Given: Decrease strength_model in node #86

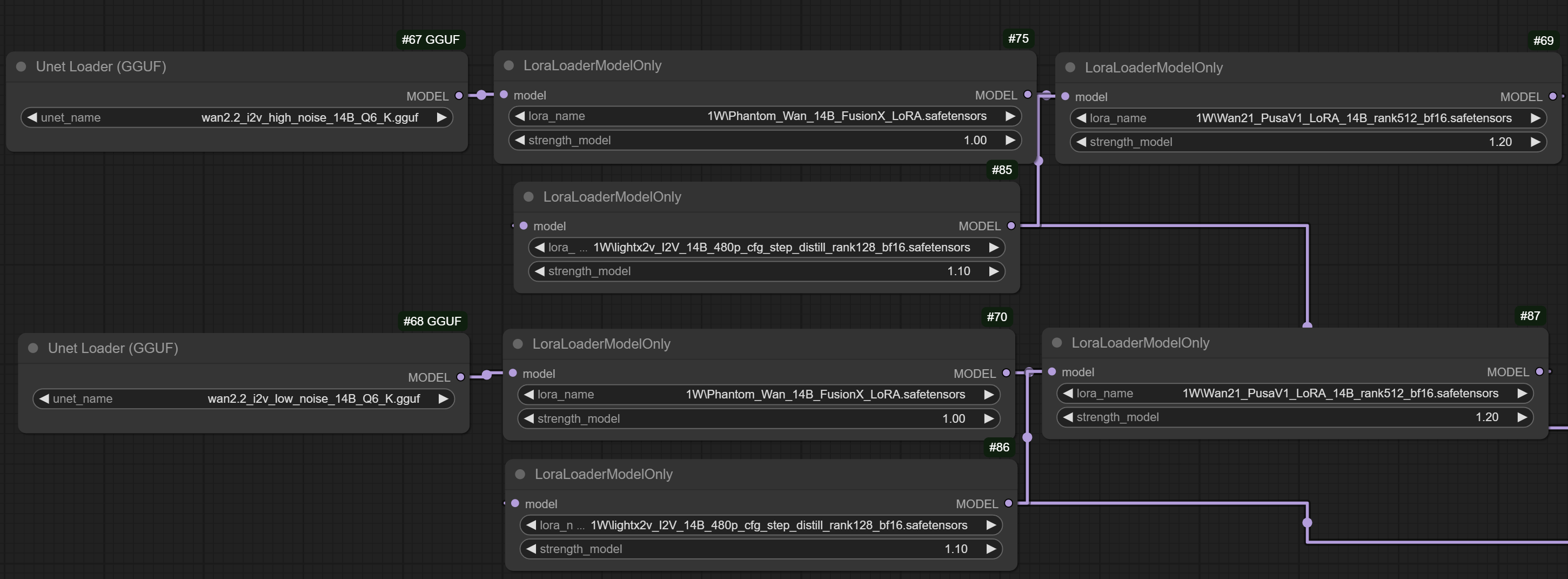Looking at the screenshot, I should (x=531, y=549).
